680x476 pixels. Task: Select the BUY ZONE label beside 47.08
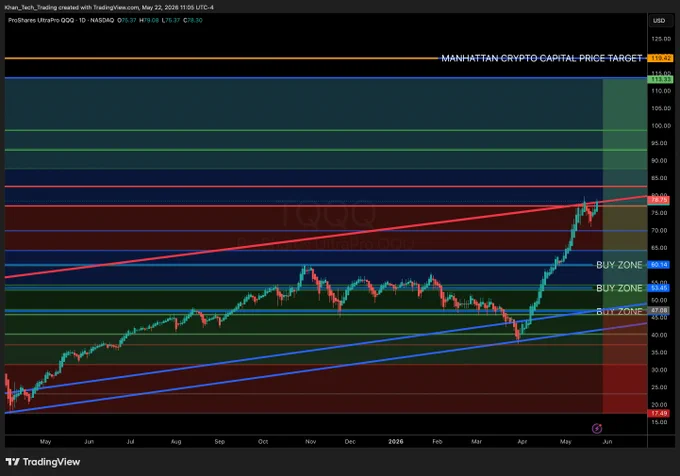click(619, 312)
